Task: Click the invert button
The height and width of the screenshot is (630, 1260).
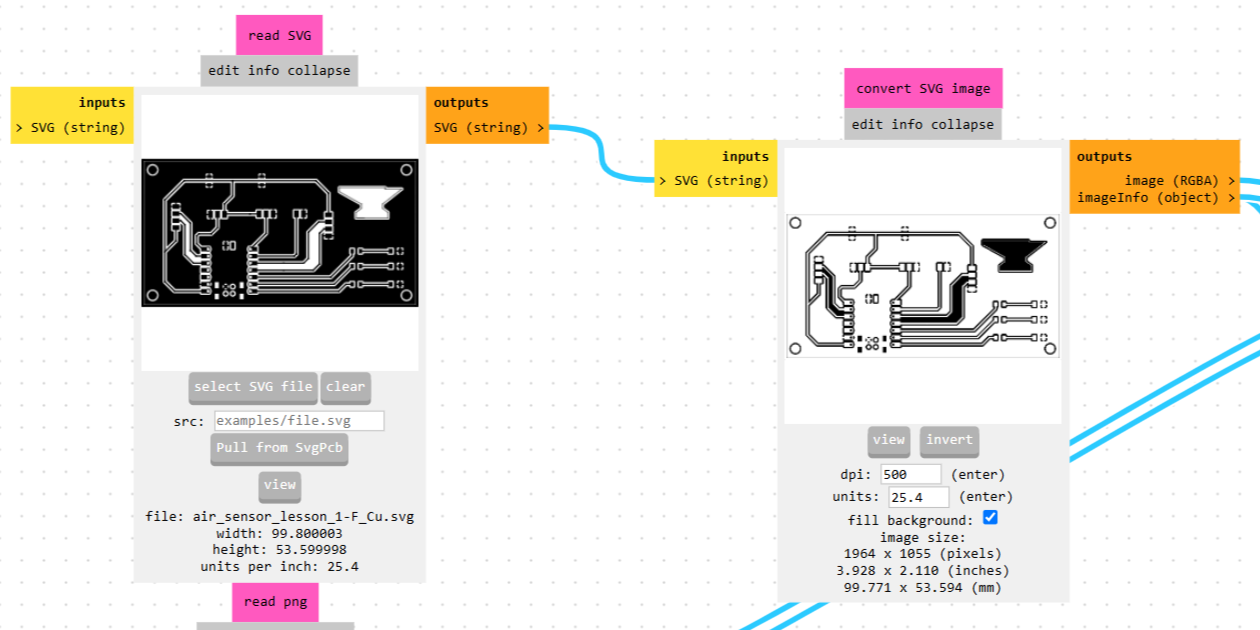Action: pyautogui.click(x=949, y=441)
